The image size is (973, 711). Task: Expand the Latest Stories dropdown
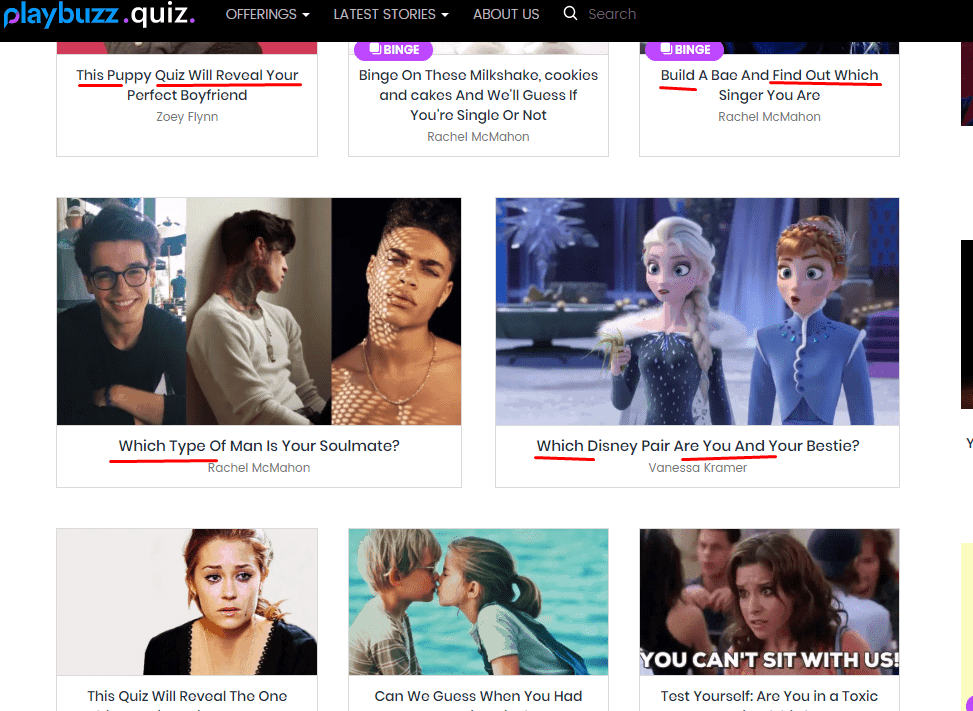pos(391,14)
